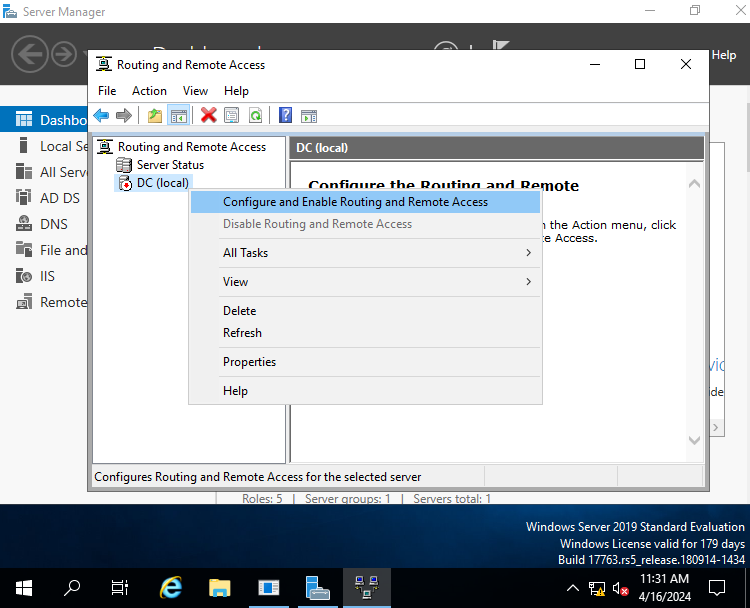Open Task View from the taskbar
This screenshot has height=608, width=750.
pos(120,588)
